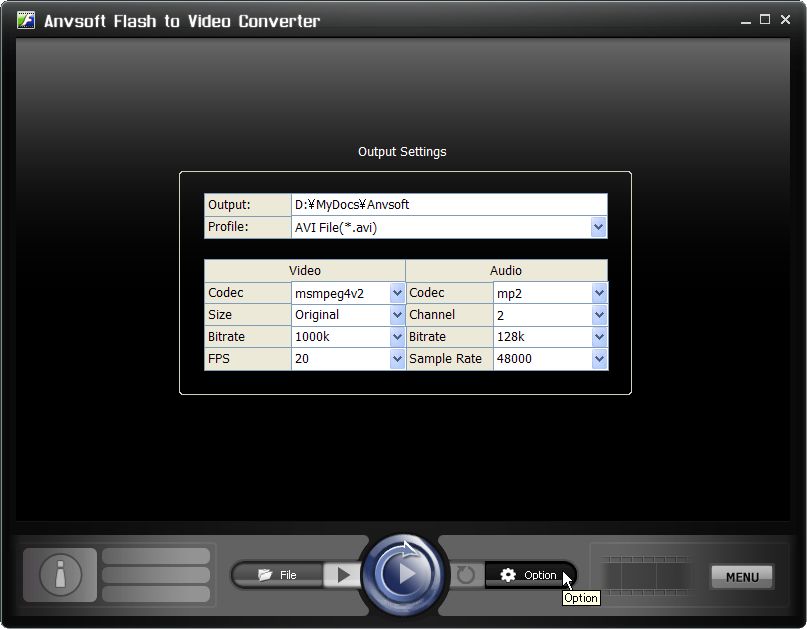Screen dimensions: 807x629
Task: Click the mp2 audio codec value
Action: pos(510,294)
